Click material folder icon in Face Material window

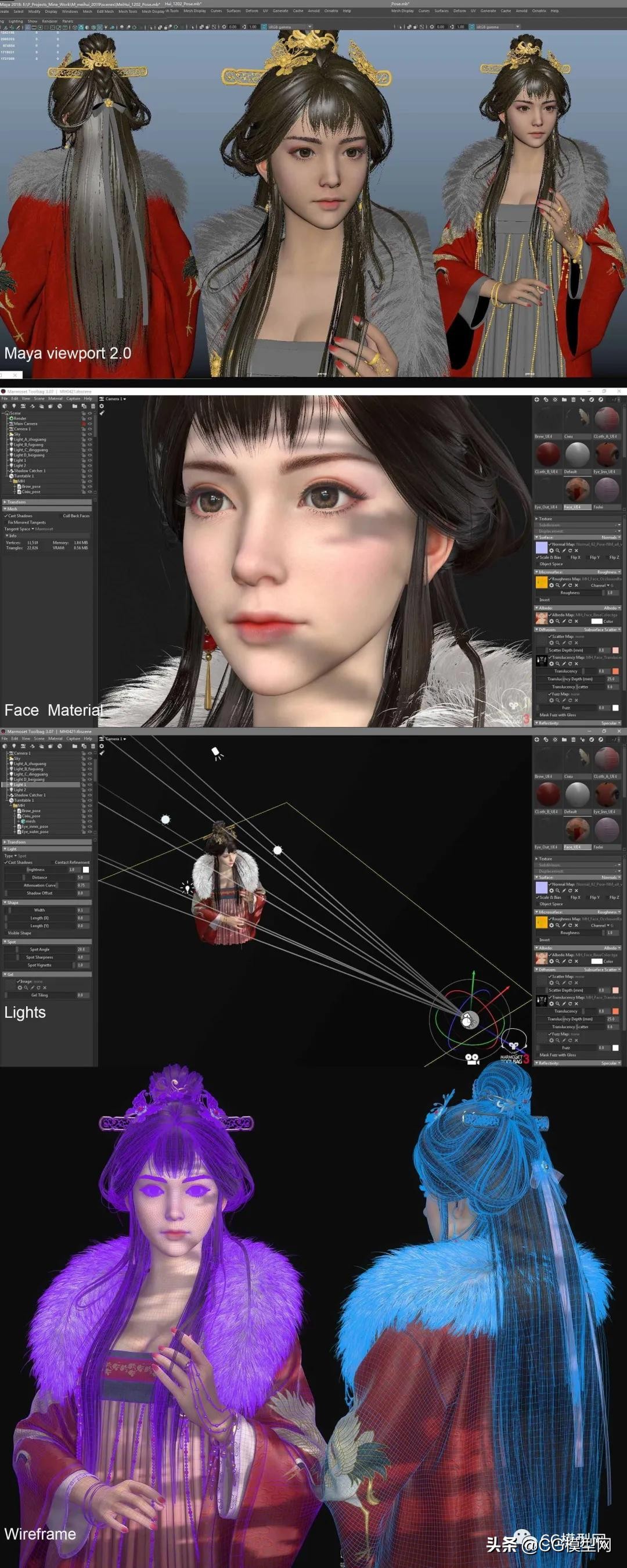(564, 400)
